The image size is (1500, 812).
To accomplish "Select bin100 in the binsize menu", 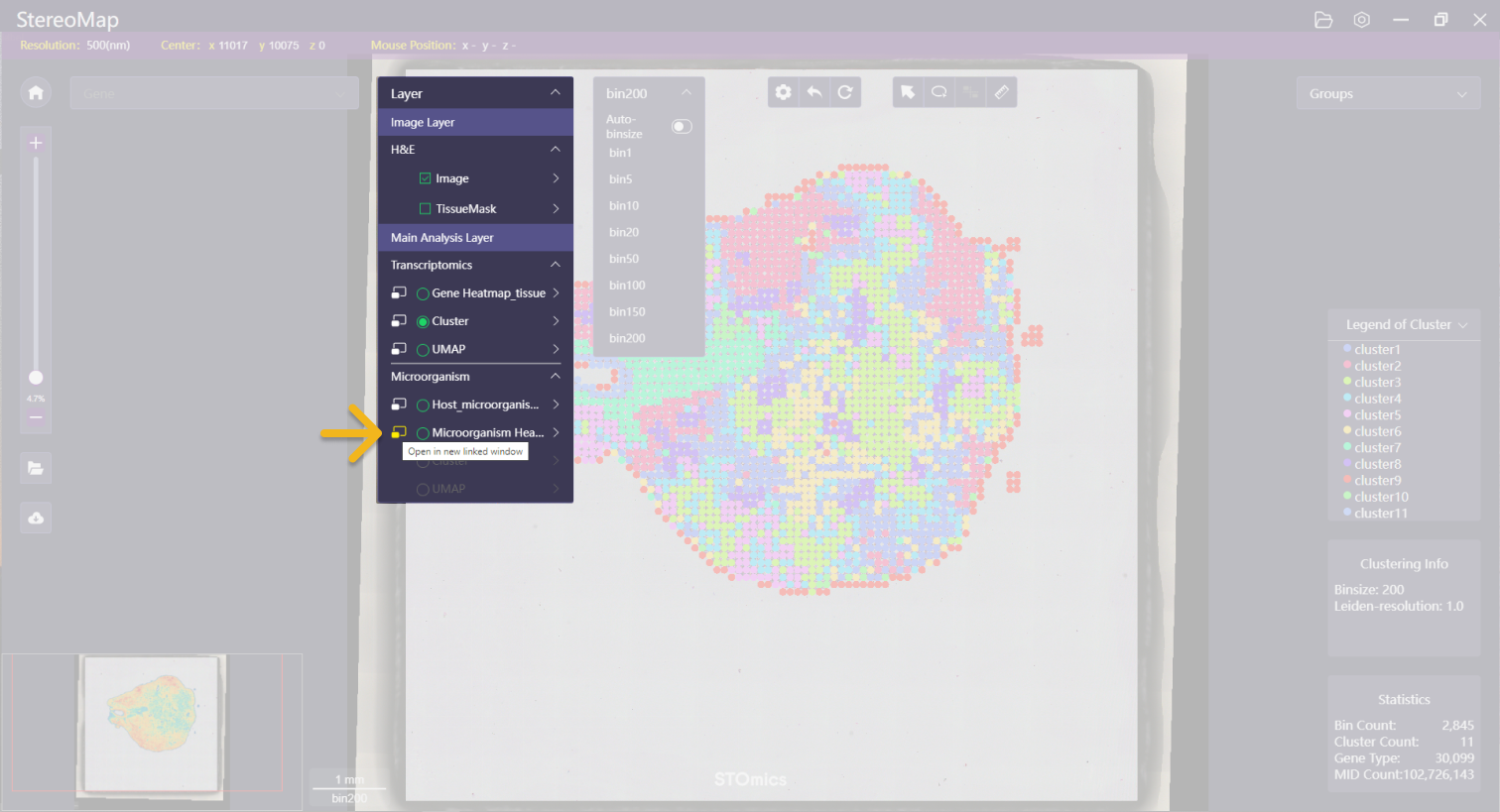I will click(x=627, y=286).
